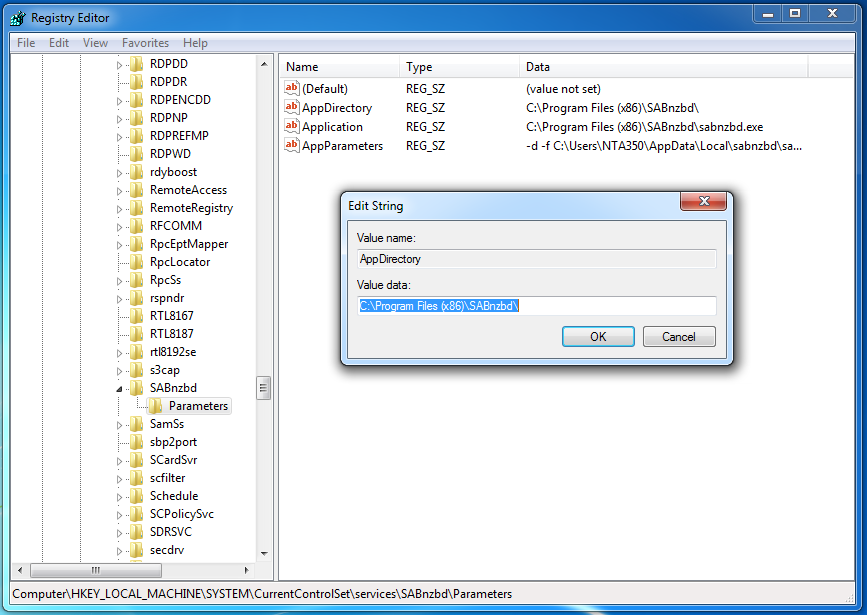Screen dimensions: 867x615
Task: Select the AppParameters data cell text
Action: (x=664, y=146)
